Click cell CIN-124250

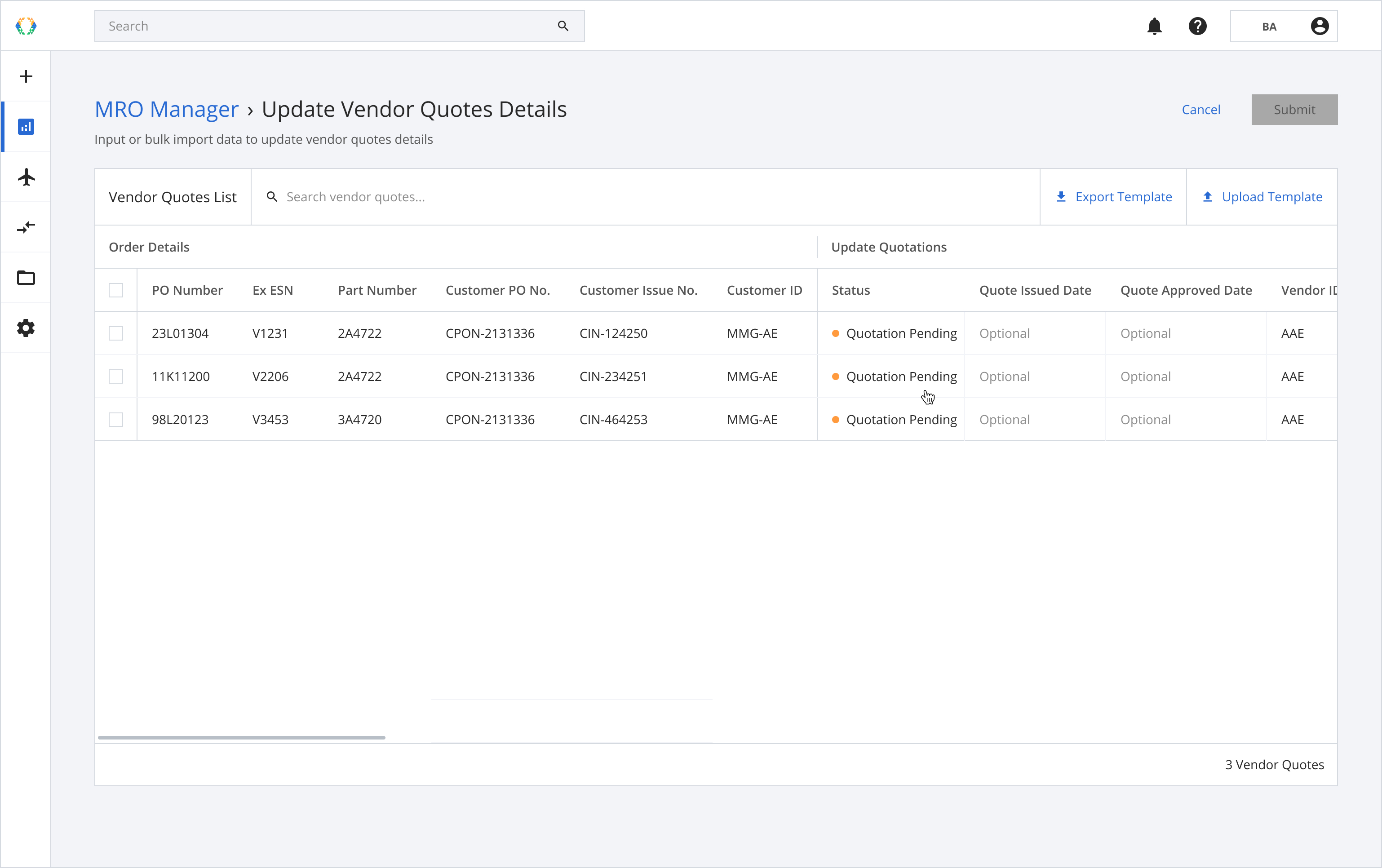point(613,333)
